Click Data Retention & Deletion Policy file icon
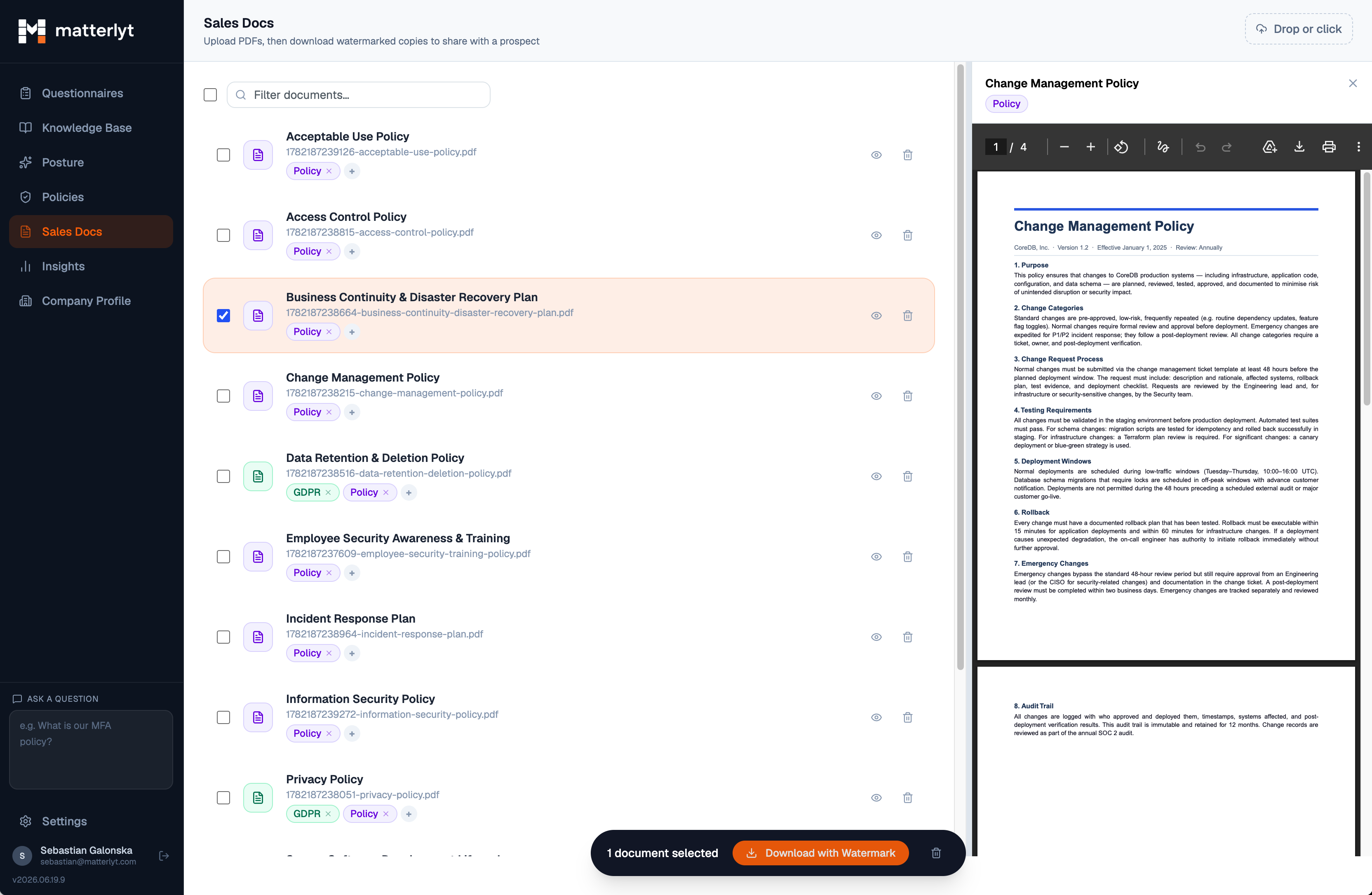Screen dimensions: 1372x895 (x=258, y=477)
